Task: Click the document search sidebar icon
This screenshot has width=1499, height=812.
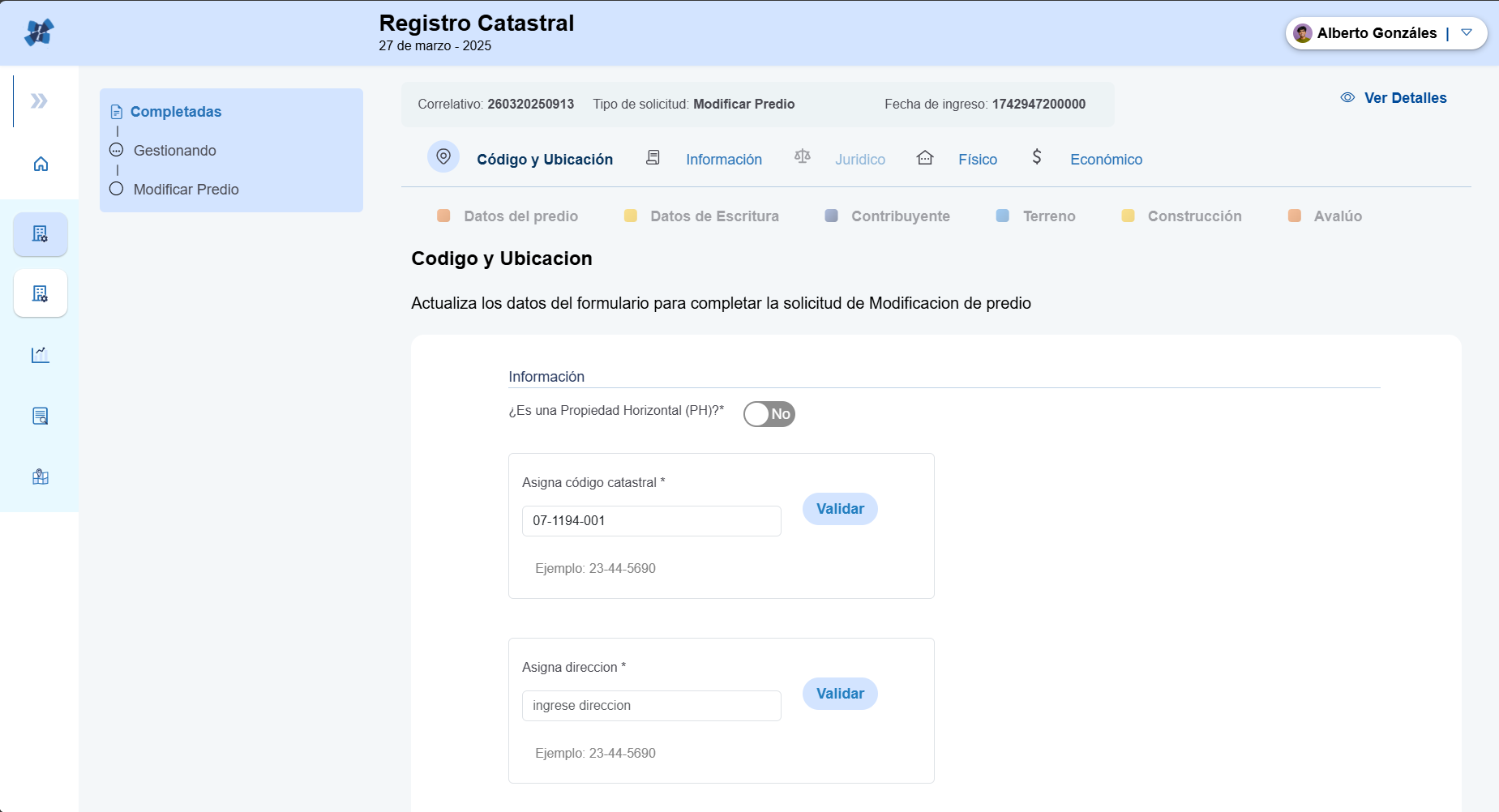Action: coord(41,416)
